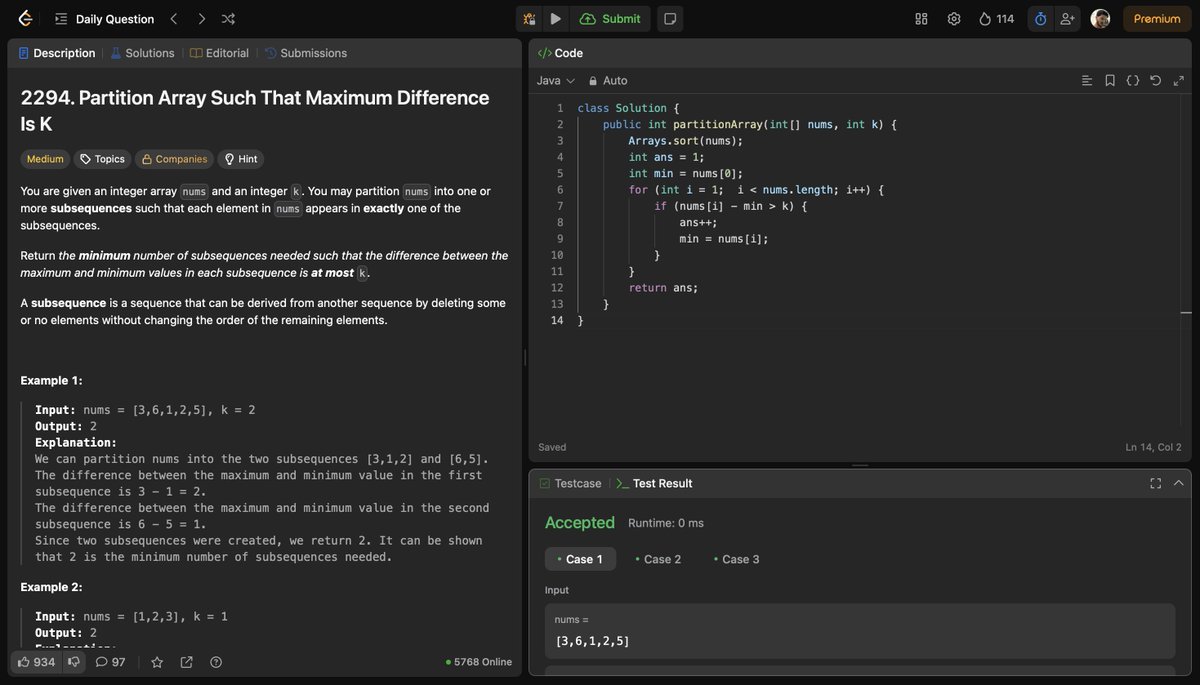The width and height of the screenshot is (1200, 685).
Task: Click the Medium difficulty tag
Action: tap(45, 159)
